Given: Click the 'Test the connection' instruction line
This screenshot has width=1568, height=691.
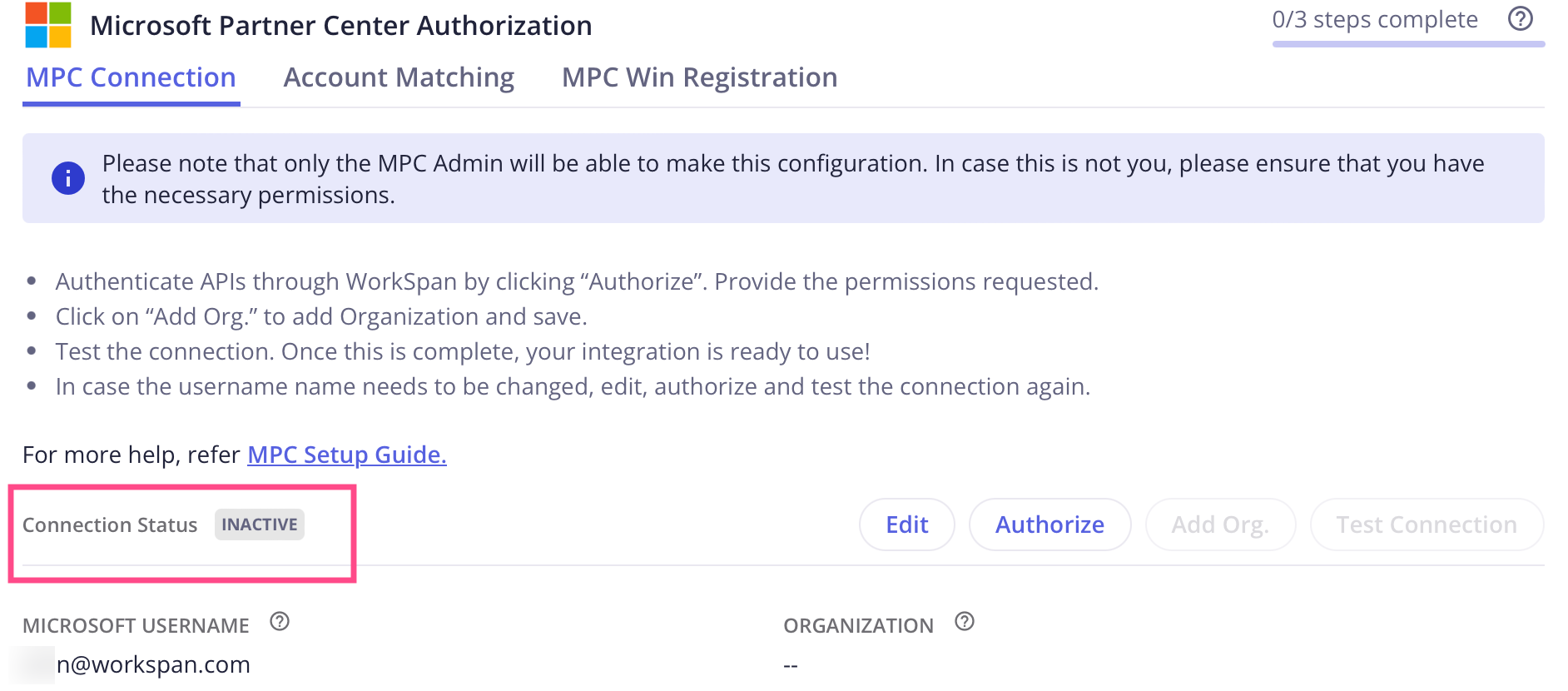Looking at the screenshot, I should (x=463, y=351).
